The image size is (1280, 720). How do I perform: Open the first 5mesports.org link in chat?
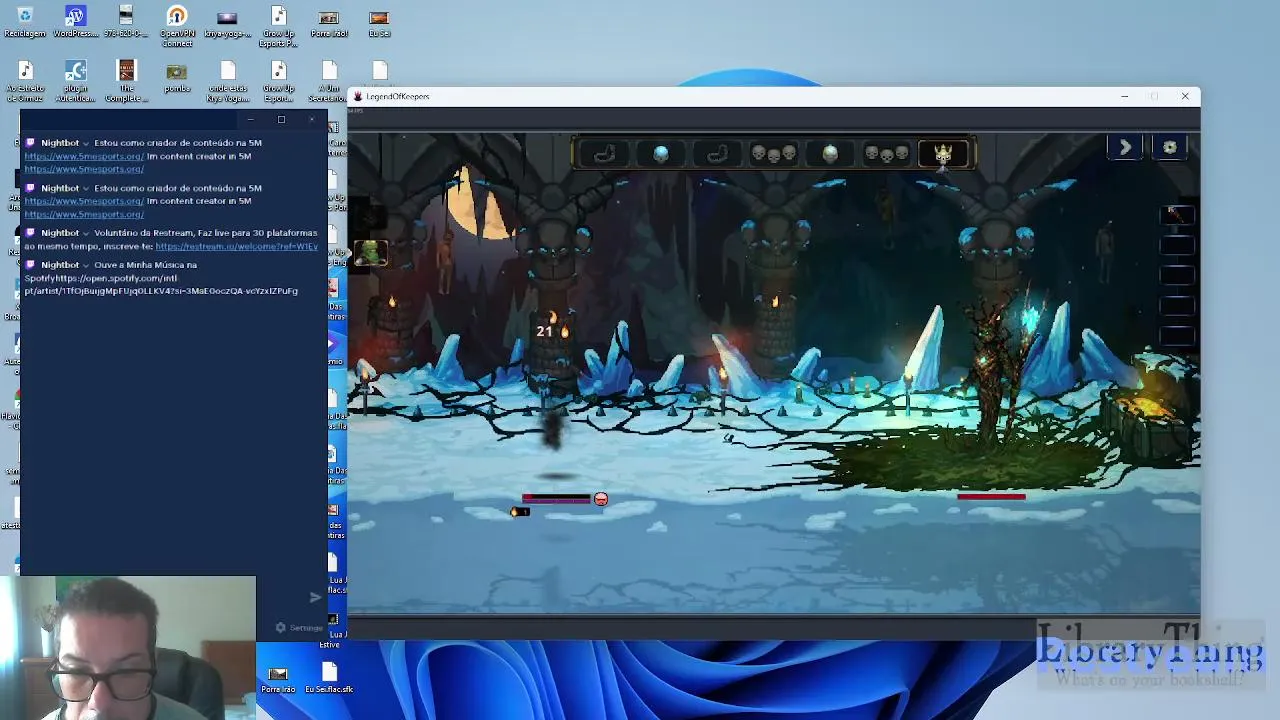84,156
